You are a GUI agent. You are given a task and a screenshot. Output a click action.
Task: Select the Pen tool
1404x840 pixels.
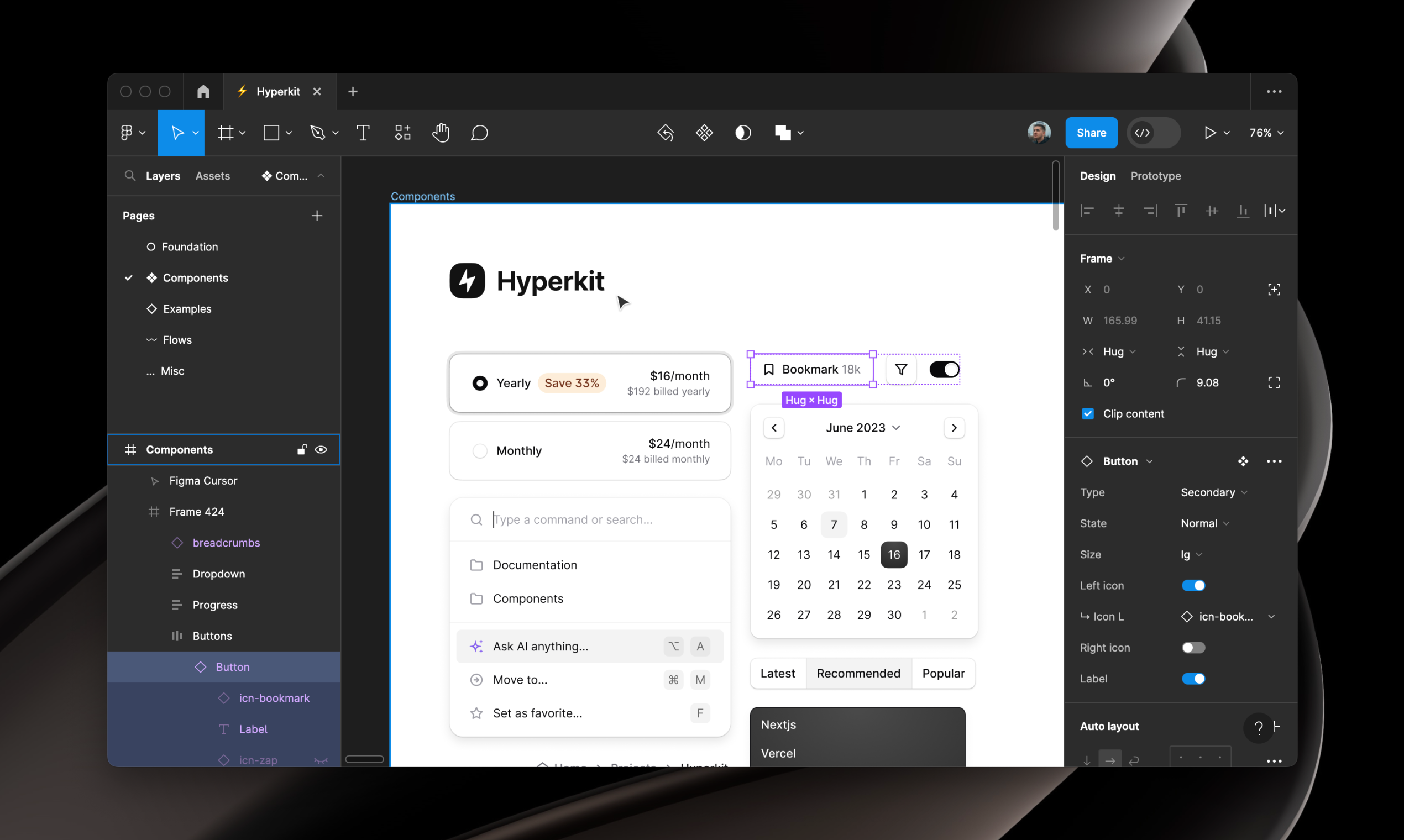pyautogui.click(x=318, y=133)
